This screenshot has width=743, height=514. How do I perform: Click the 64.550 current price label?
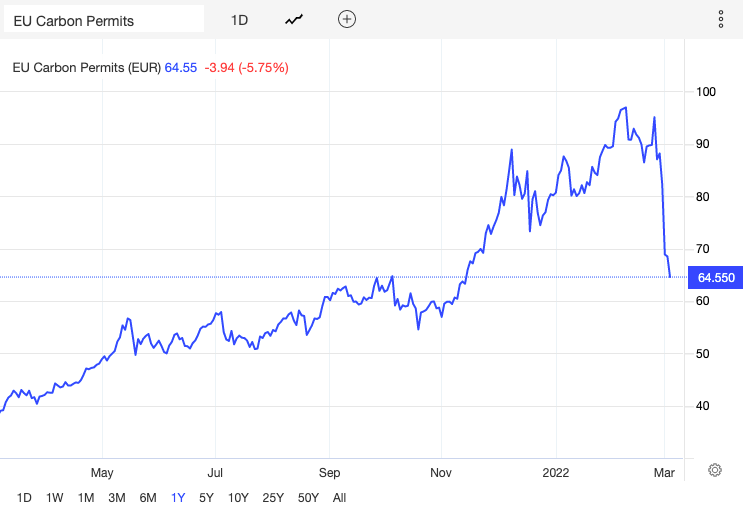pos(716,278)
